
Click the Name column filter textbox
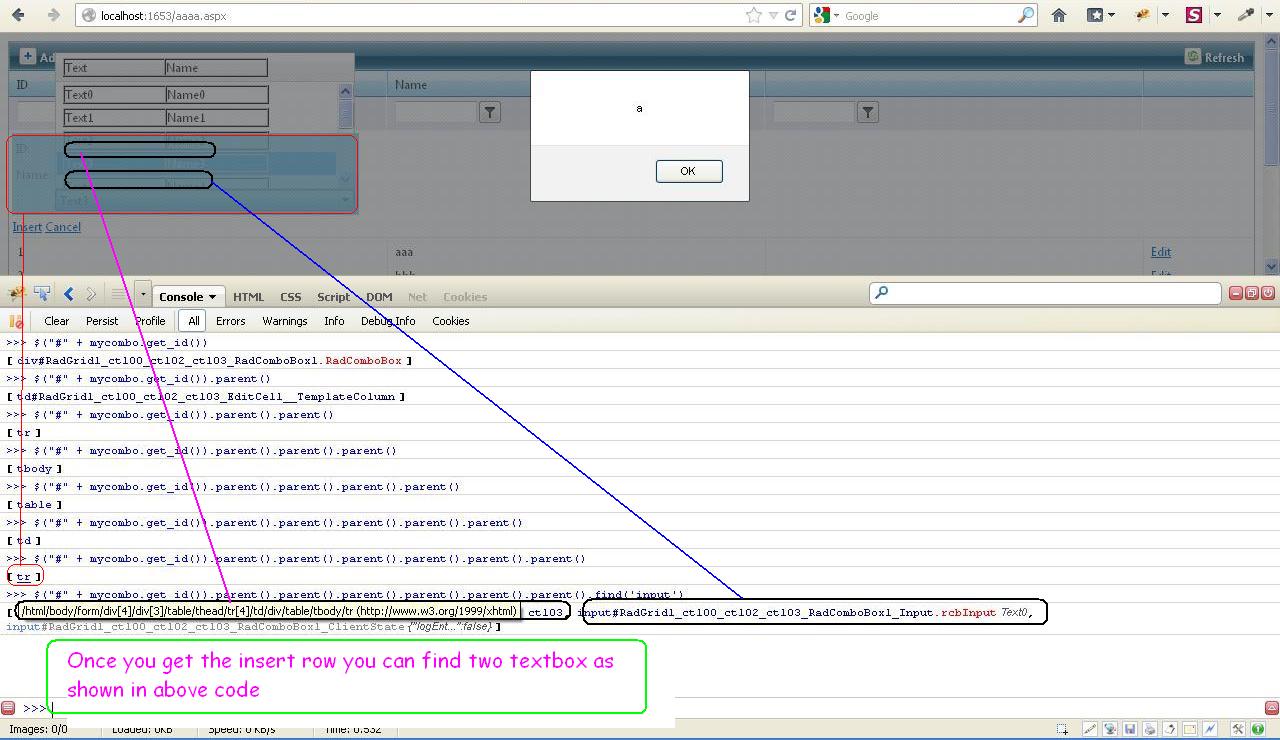click(435, 113)
